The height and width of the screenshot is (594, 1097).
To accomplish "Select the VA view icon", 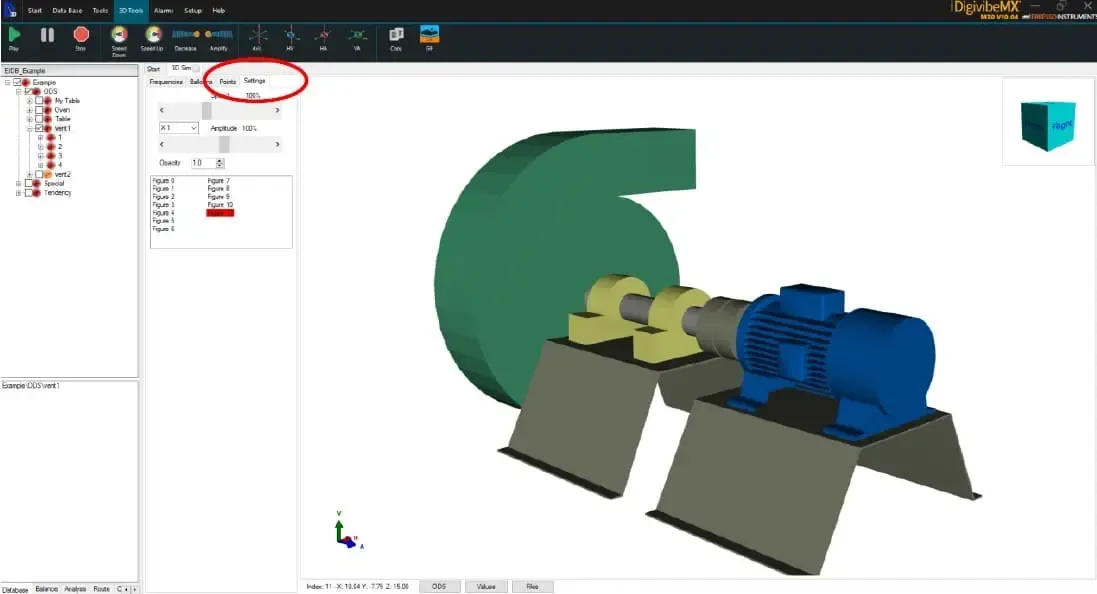I will [357, 35].
